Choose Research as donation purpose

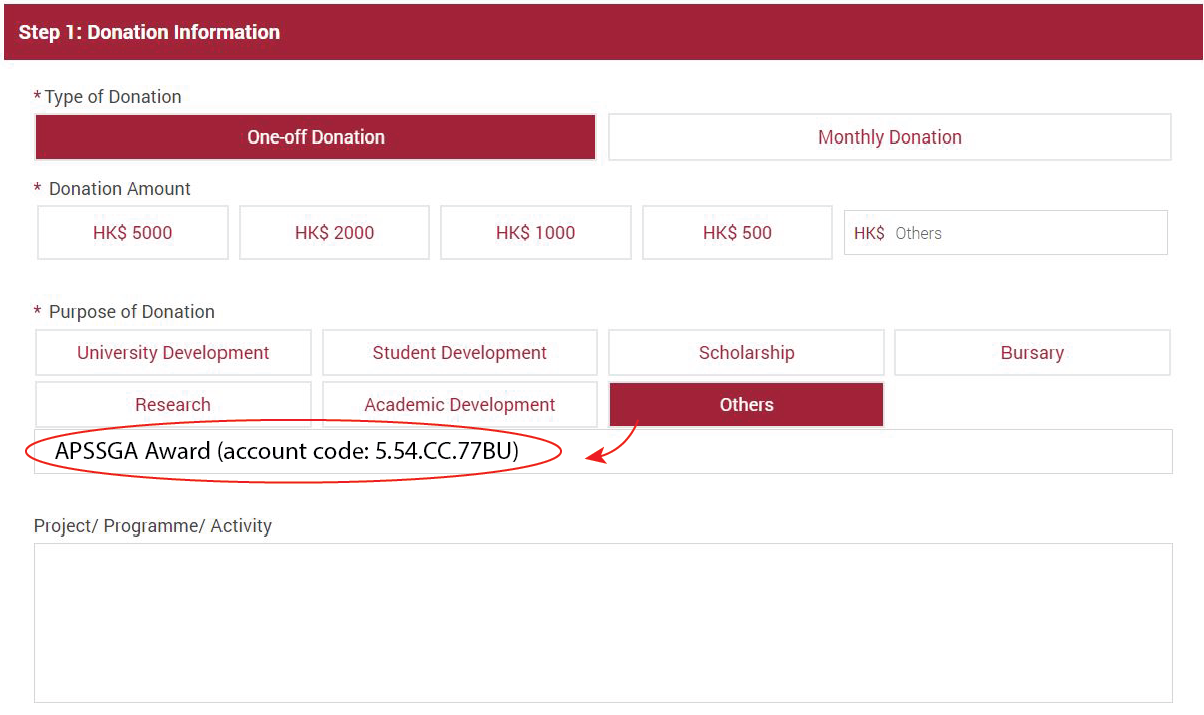[172, 404]
